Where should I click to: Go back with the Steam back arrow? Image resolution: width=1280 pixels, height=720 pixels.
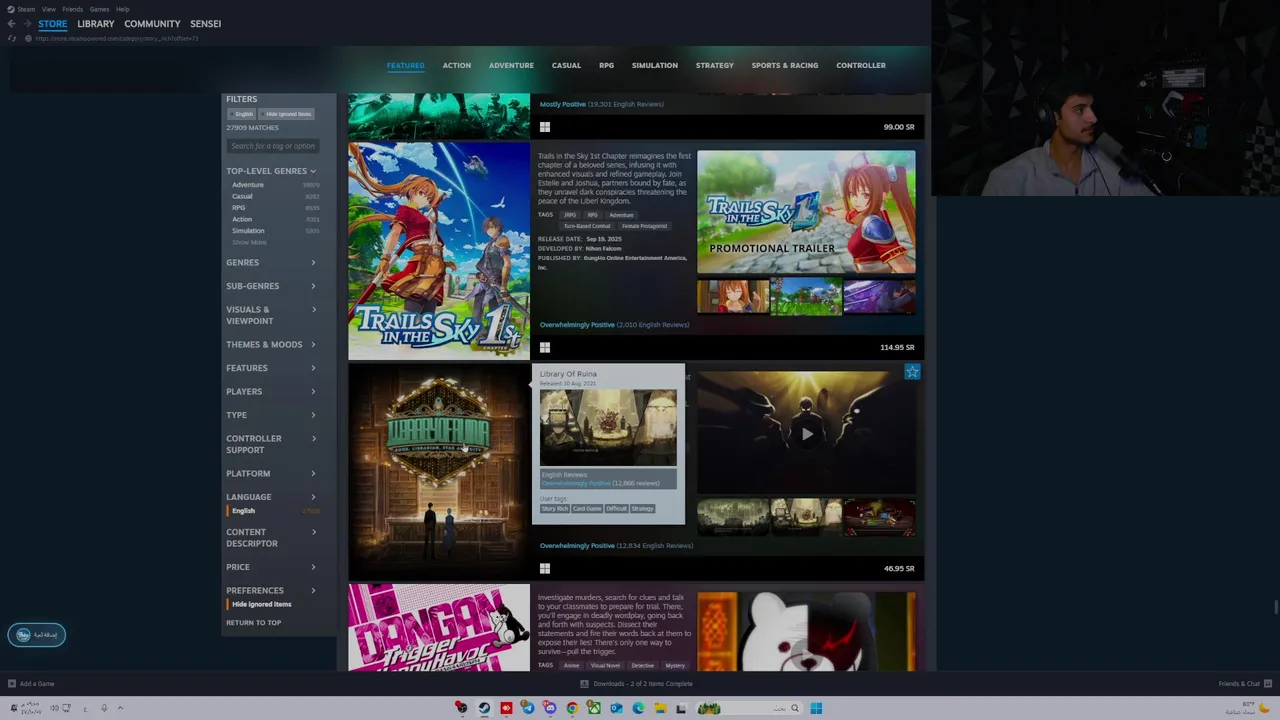click(11, 24)
